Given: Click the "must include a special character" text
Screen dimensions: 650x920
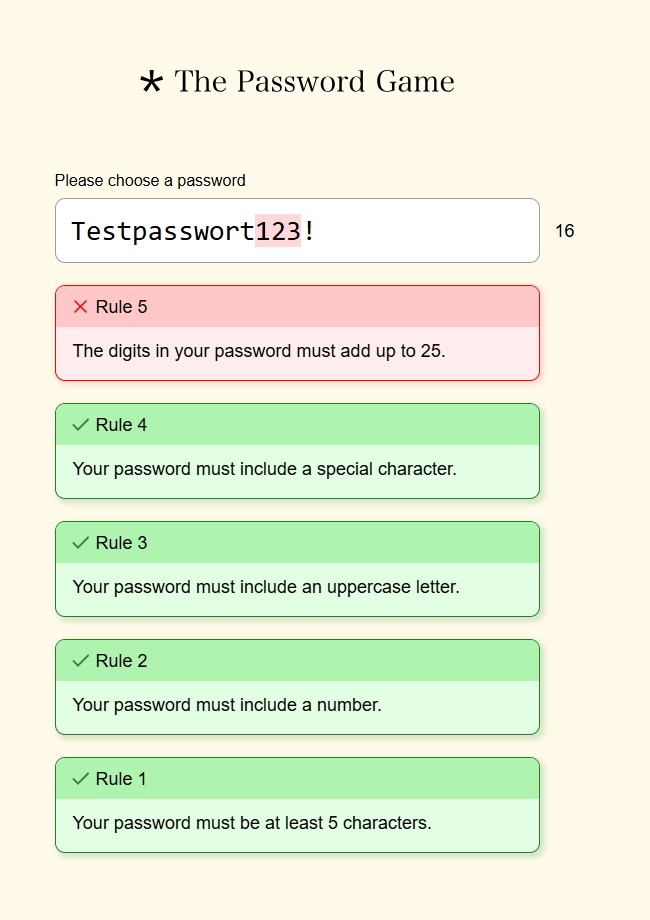Looking at the screenshot, I should pyautogui.click(x=264, y=469).
